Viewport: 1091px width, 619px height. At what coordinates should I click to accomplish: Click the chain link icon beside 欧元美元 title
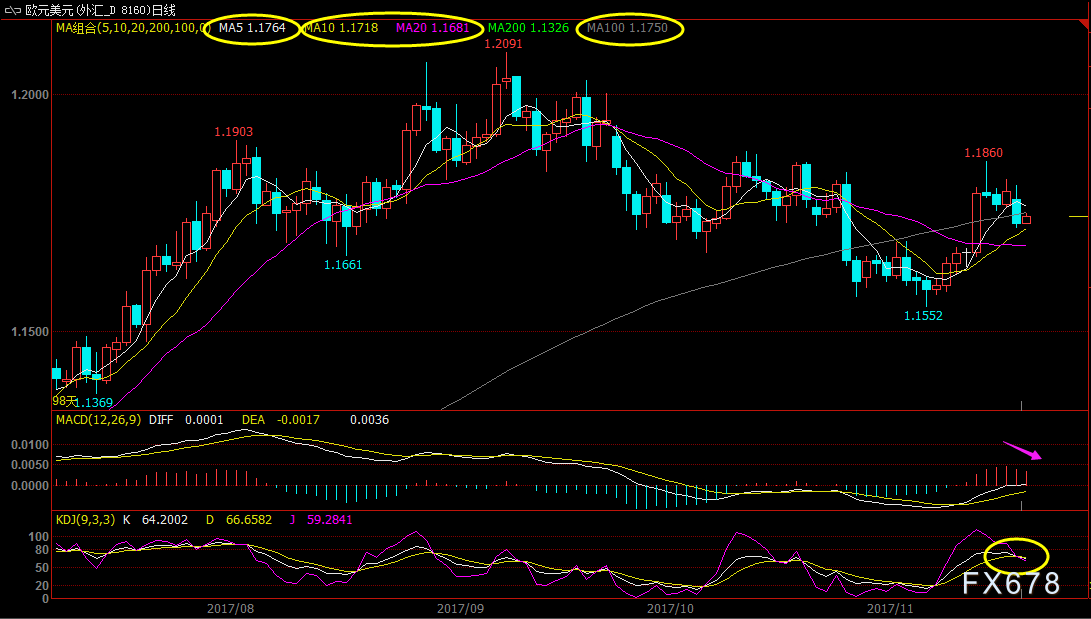point(13,10)
